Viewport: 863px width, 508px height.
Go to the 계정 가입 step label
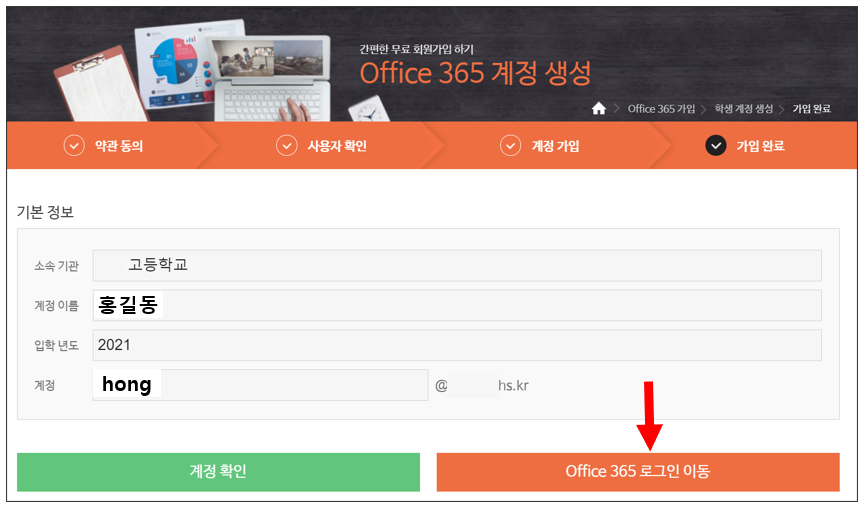[x=555, y=146]
